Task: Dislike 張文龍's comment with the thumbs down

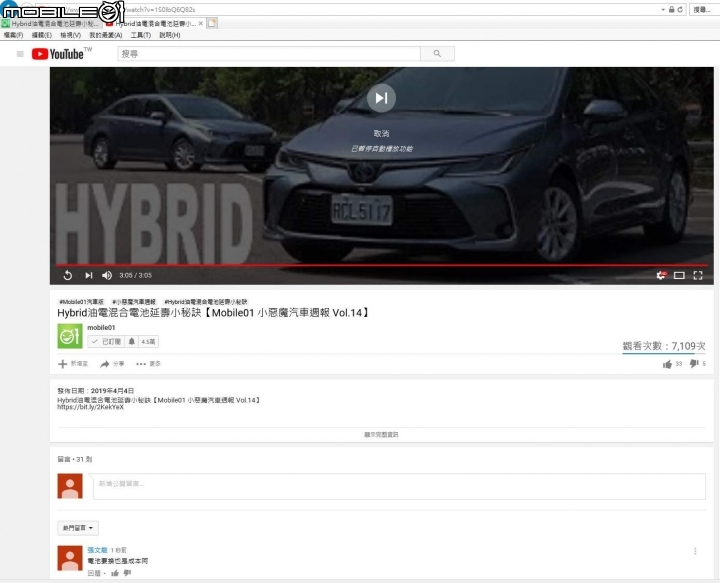Action: (x=127, y=573)
